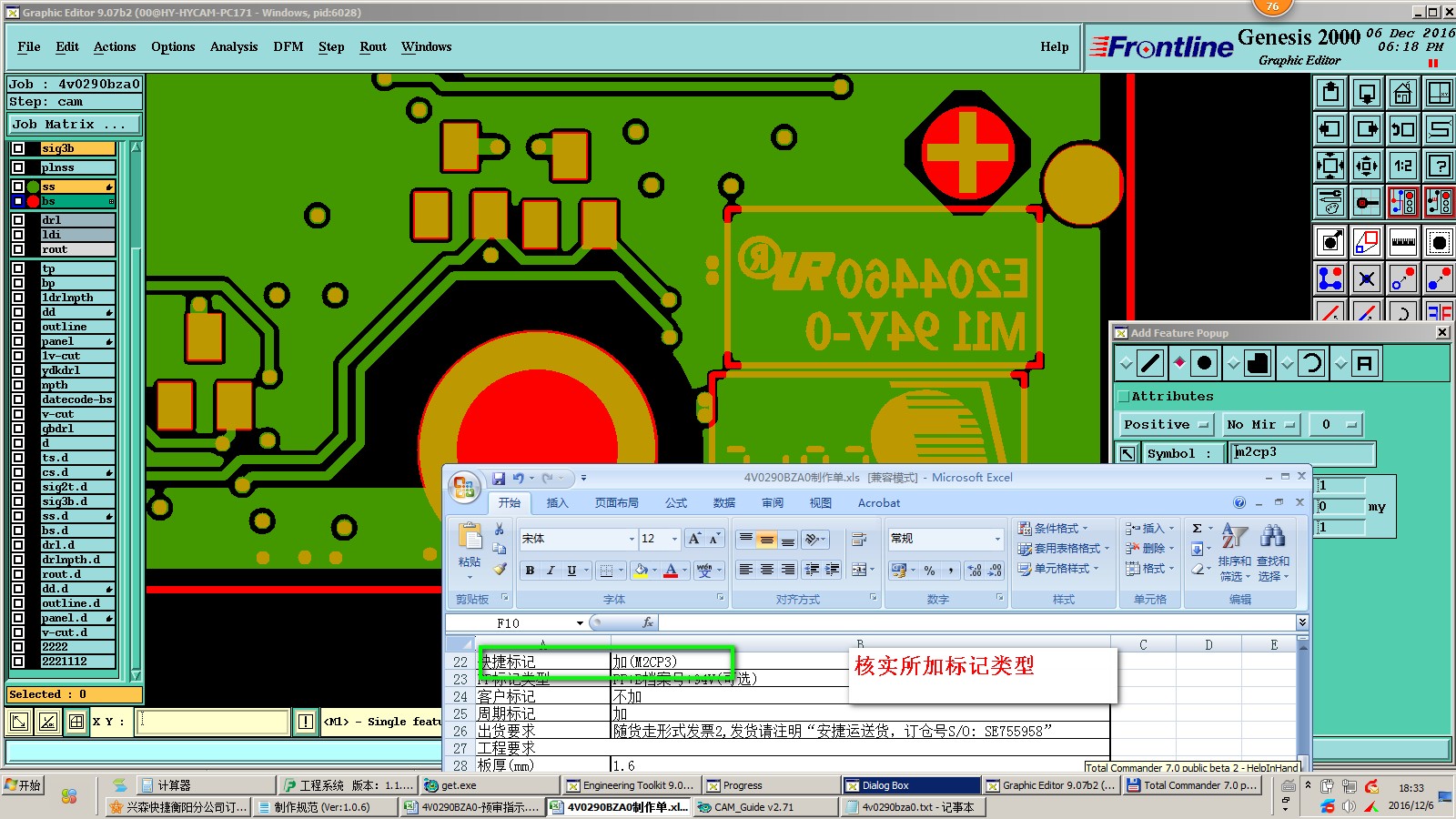Click the red color swatch of bs layer
The image size is (1456, 819).
coord(34,201)
